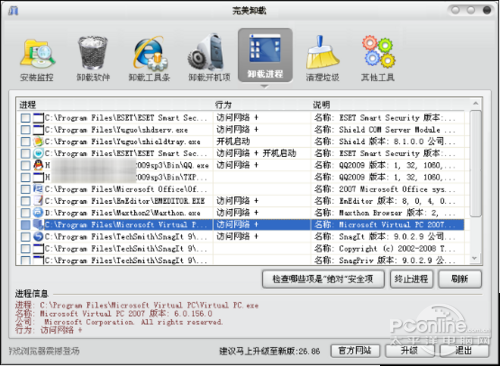
Task: Click the Microsoft Office row icon
Action: pyautogui.click(x=38, y=189)
